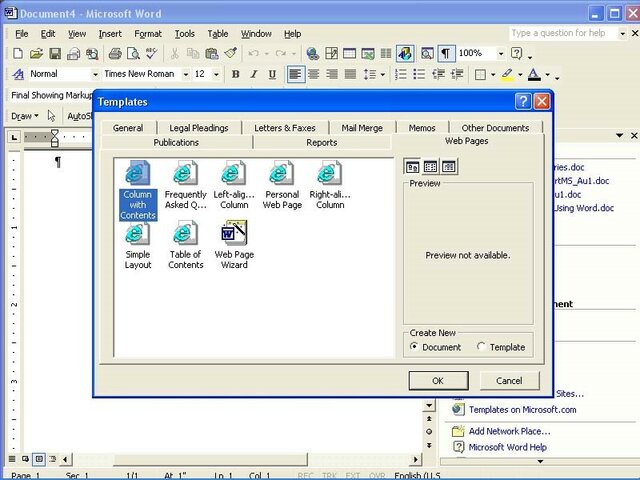Toggle Bold formatting
640x480 pixels.
pos(236,74)
